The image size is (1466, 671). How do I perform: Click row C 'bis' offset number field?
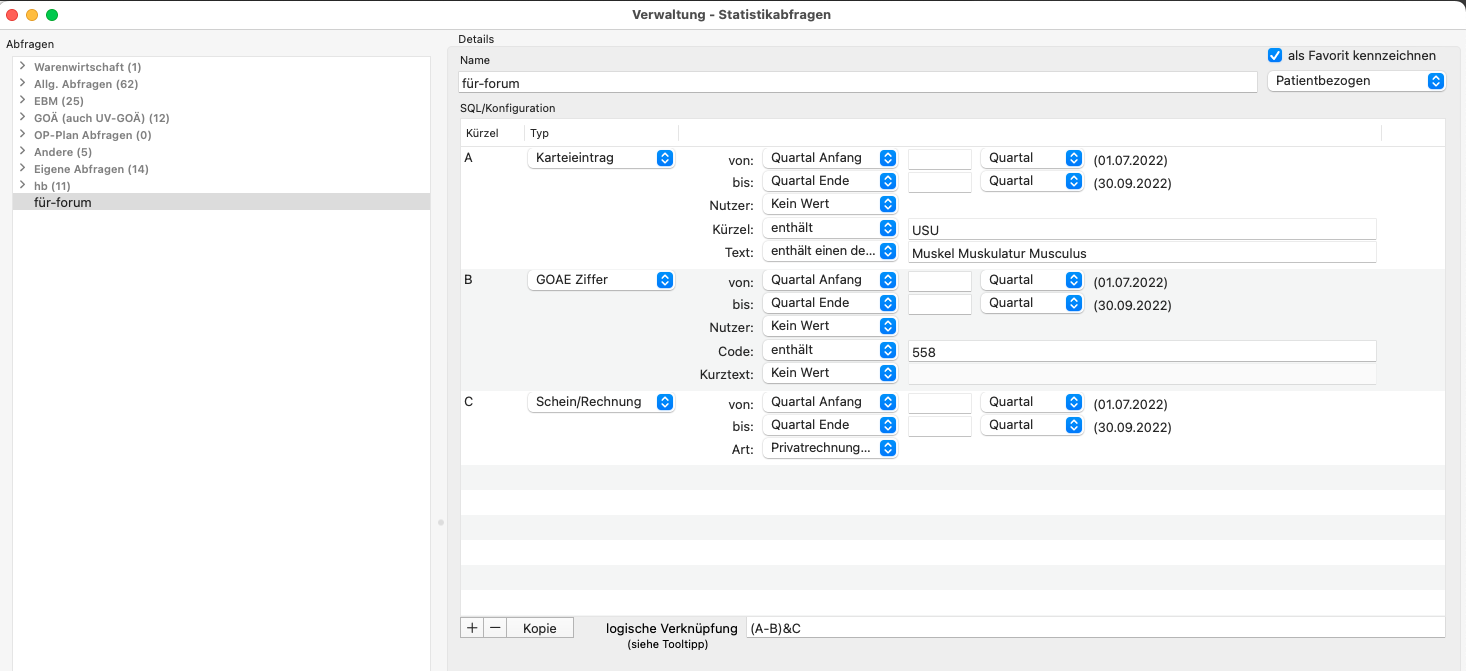(940, 426)
